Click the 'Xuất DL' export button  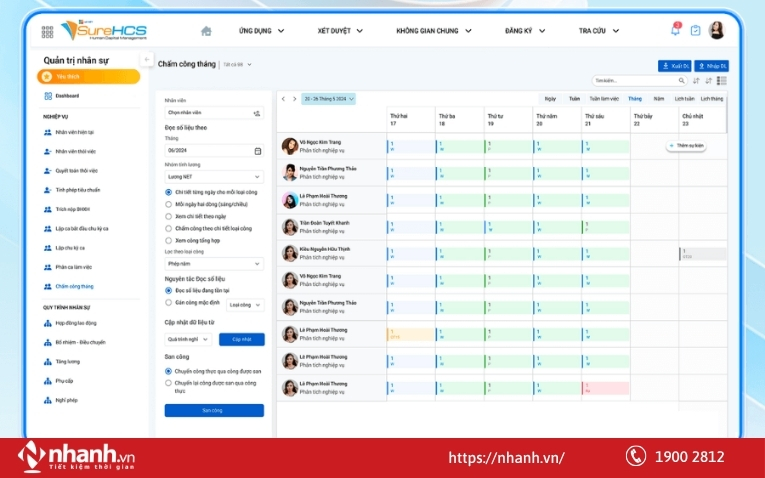coord(675,66)
